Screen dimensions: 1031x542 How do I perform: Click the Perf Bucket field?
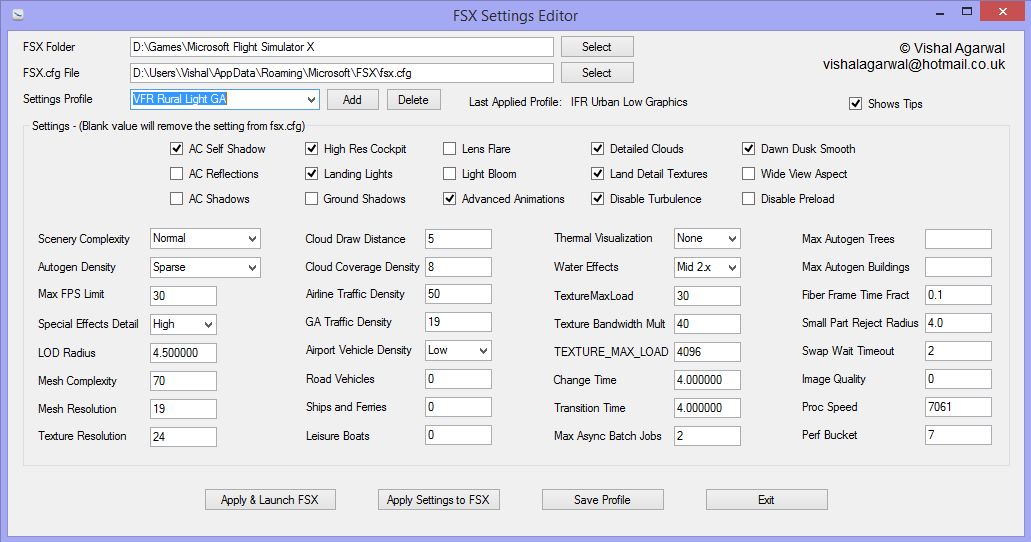pos(958,435)
